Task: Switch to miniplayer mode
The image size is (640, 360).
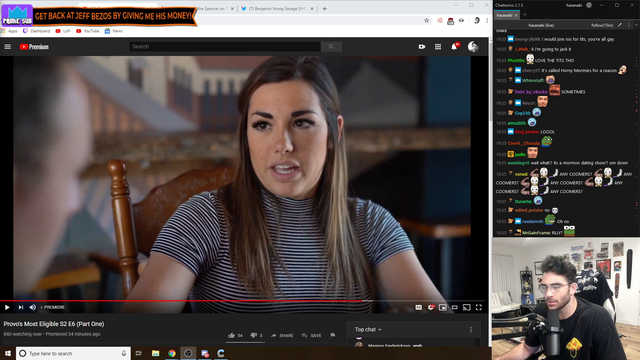Action: (x=442, y=307)
